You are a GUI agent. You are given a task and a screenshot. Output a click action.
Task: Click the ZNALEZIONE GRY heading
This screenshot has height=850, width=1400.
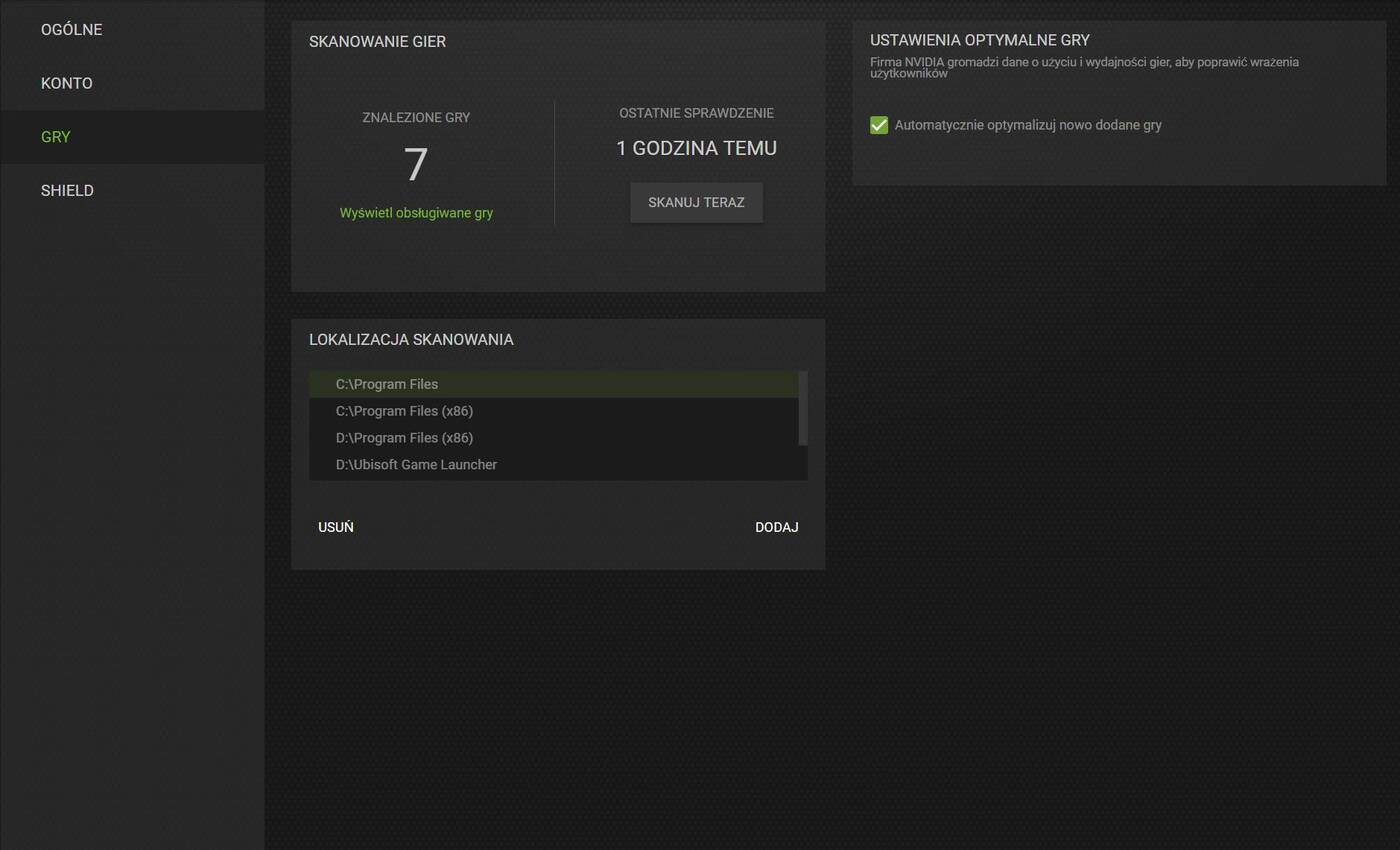point(417,117)
